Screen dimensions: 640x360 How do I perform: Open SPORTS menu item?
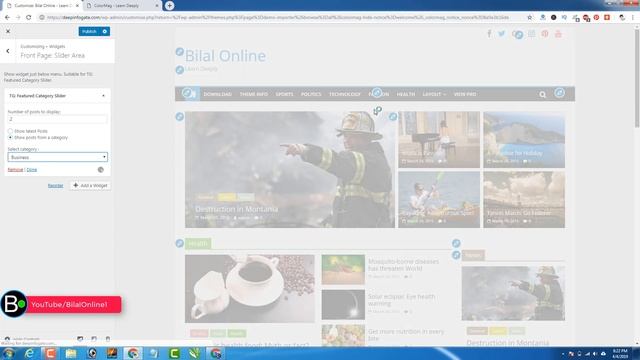coord(284,94)
